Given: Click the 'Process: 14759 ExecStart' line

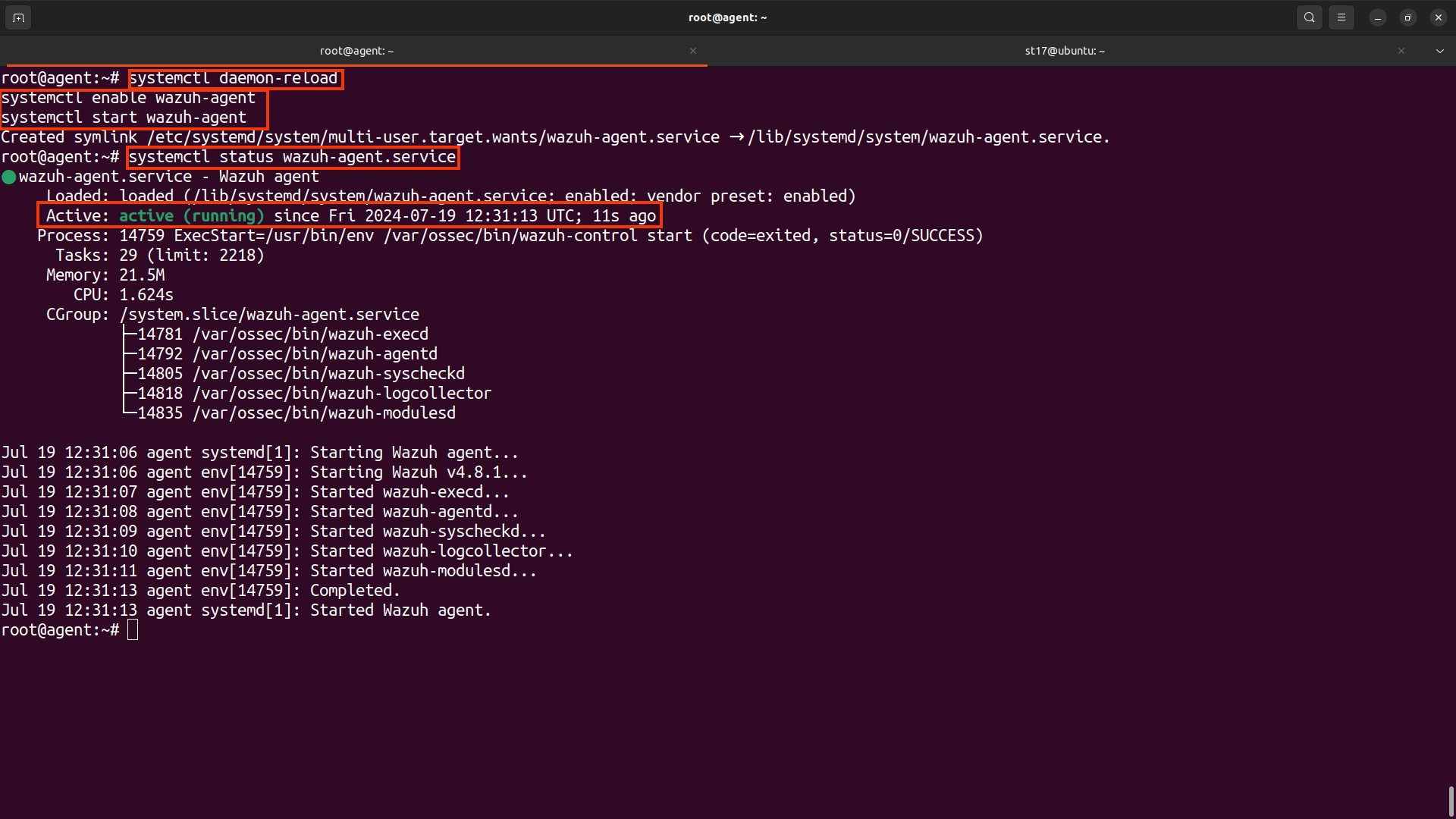Looking at the screenshot, I should pyautogui.click(x=510, y=236).
